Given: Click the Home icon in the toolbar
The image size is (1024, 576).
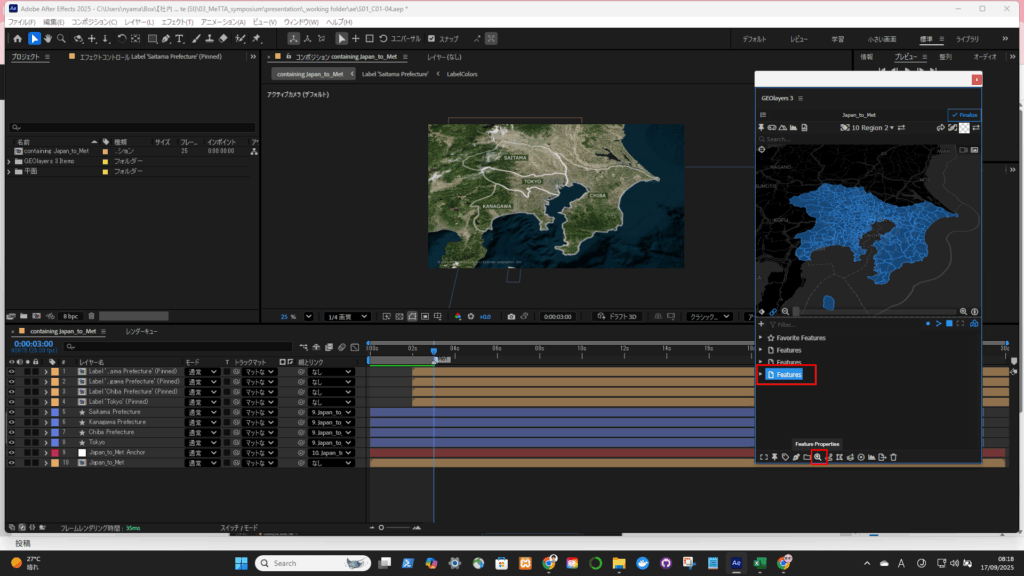Looking at the screenshot, I should point(20,38).
